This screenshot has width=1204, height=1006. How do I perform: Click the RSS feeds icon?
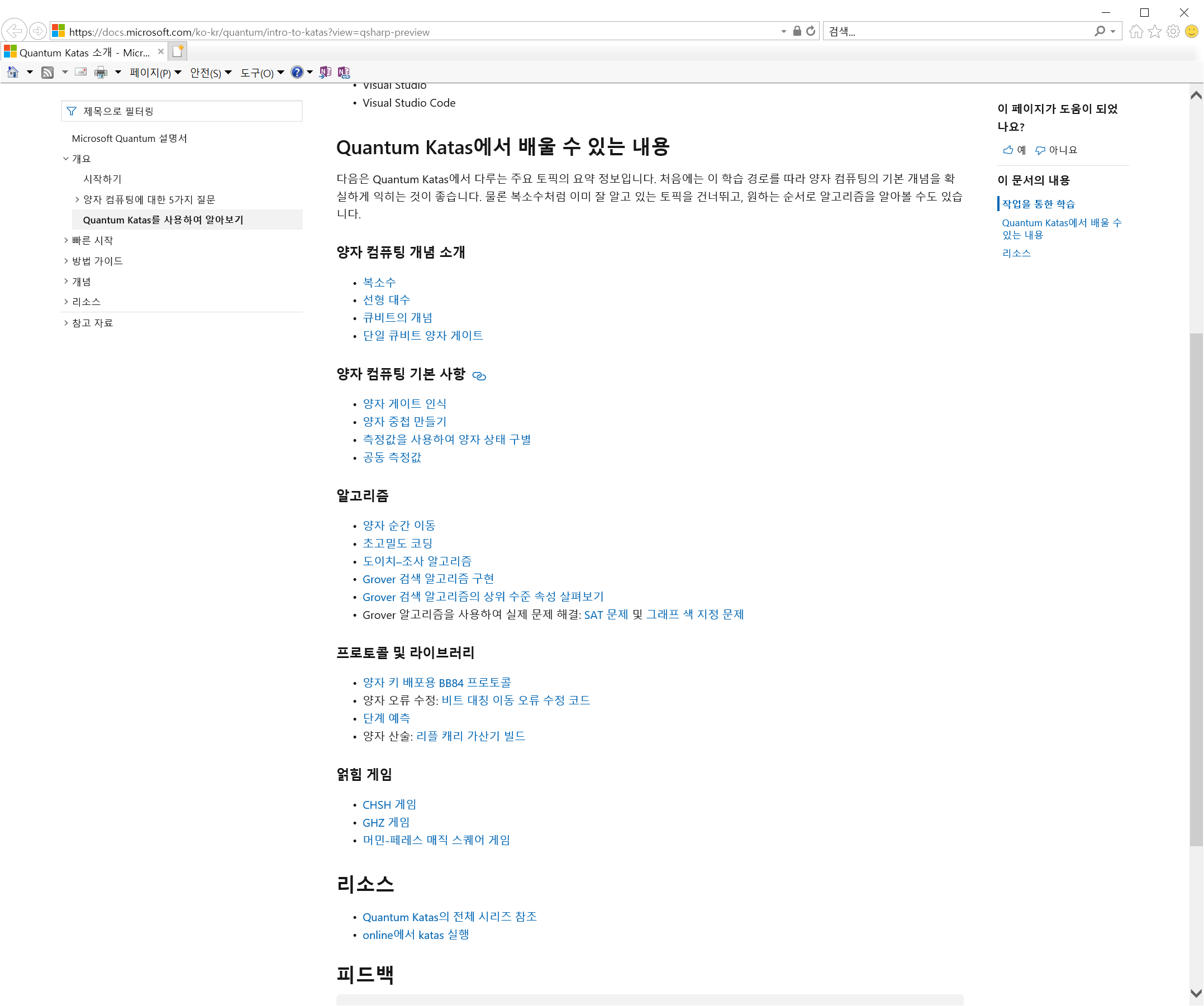tap(47, 72)
